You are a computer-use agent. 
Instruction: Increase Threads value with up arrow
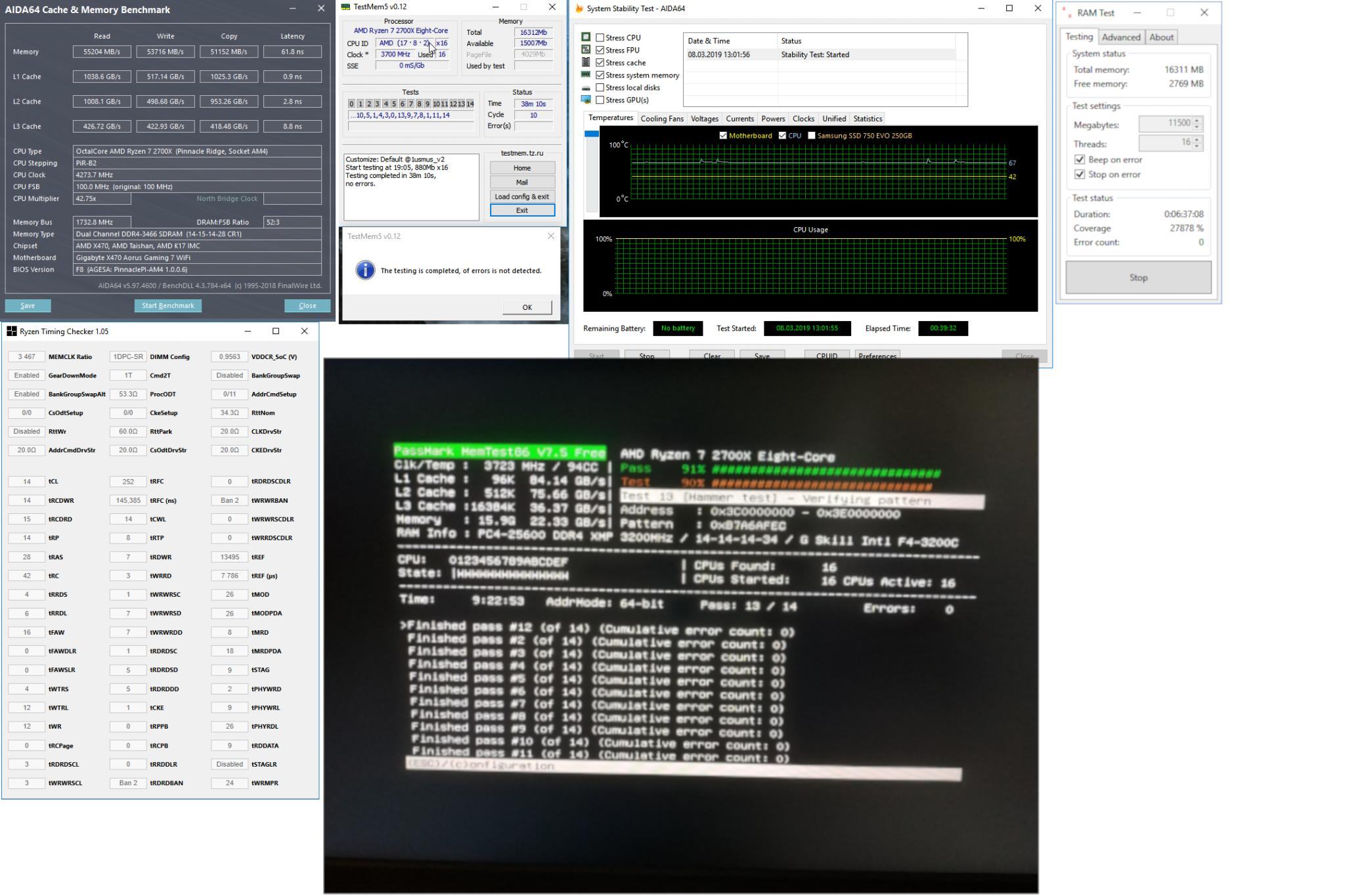[x=1197, y=139]
